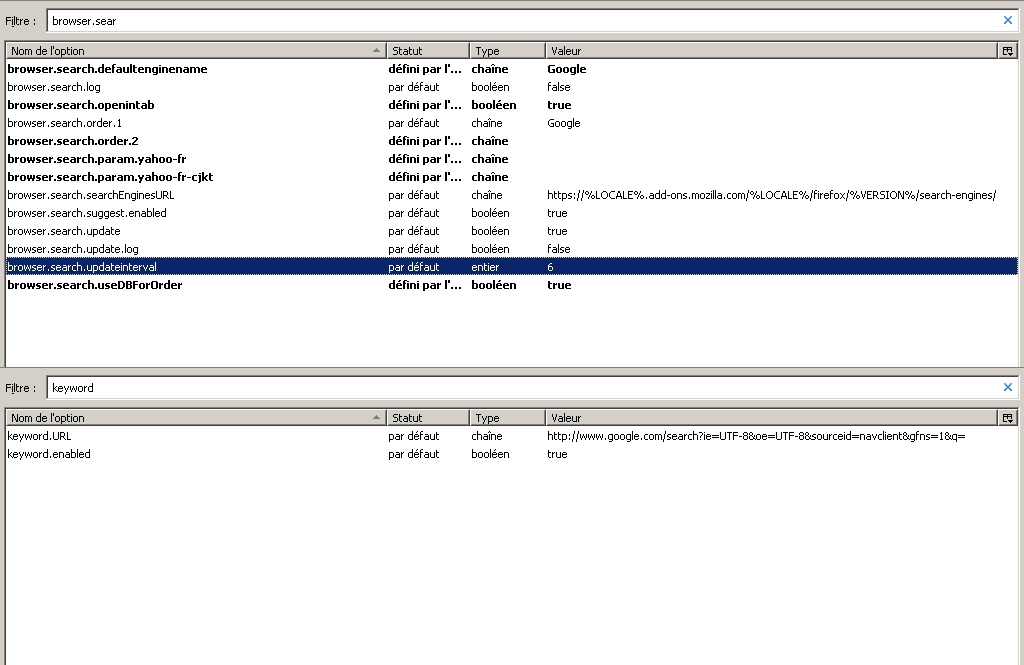Sort by Valeur column in the upper table
Viewport: 1024px width, 665px height.
pyautogui.click(x=772, y=51)
